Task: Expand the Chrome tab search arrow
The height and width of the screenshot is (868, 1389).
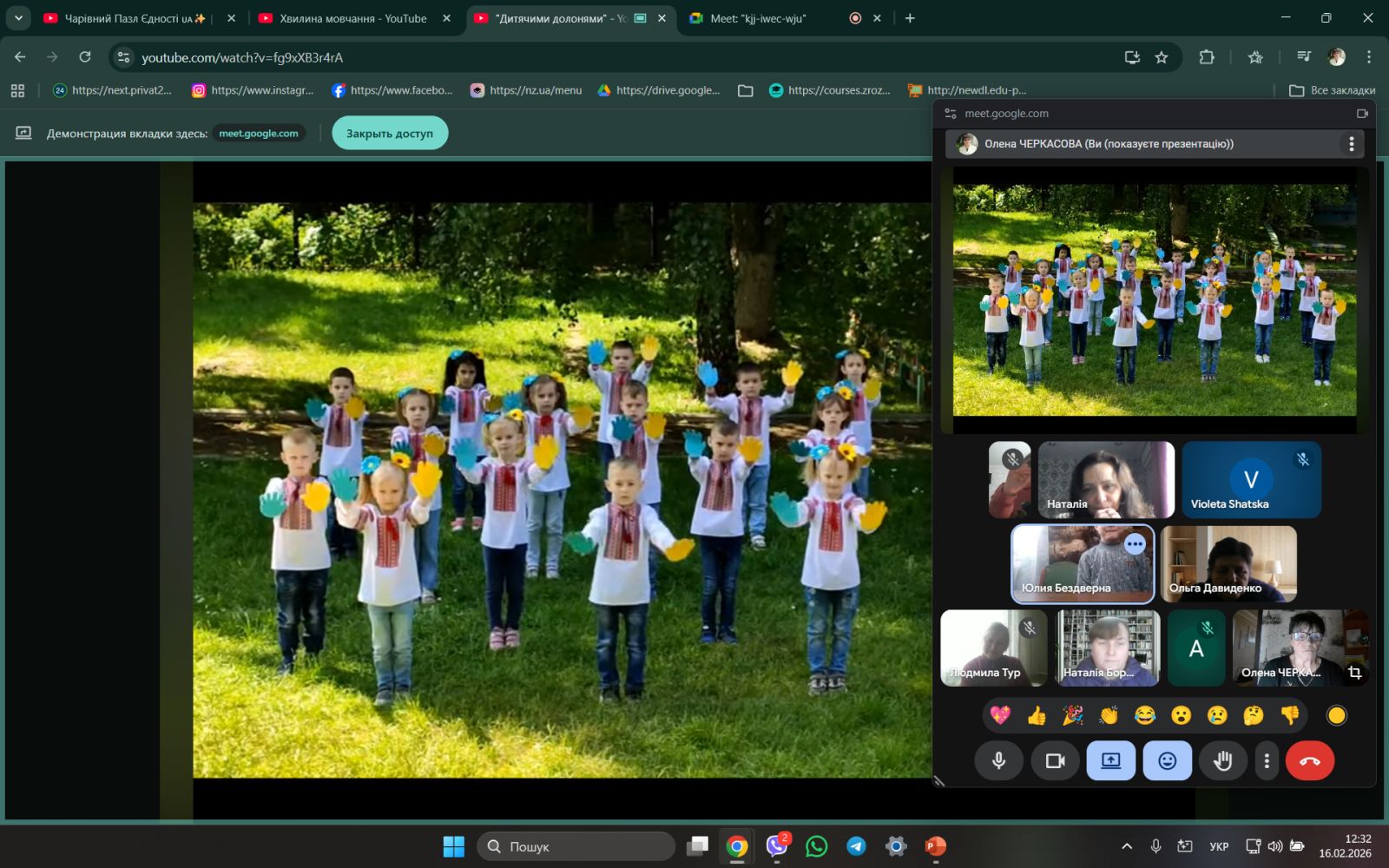Action: tap(18, 18)
